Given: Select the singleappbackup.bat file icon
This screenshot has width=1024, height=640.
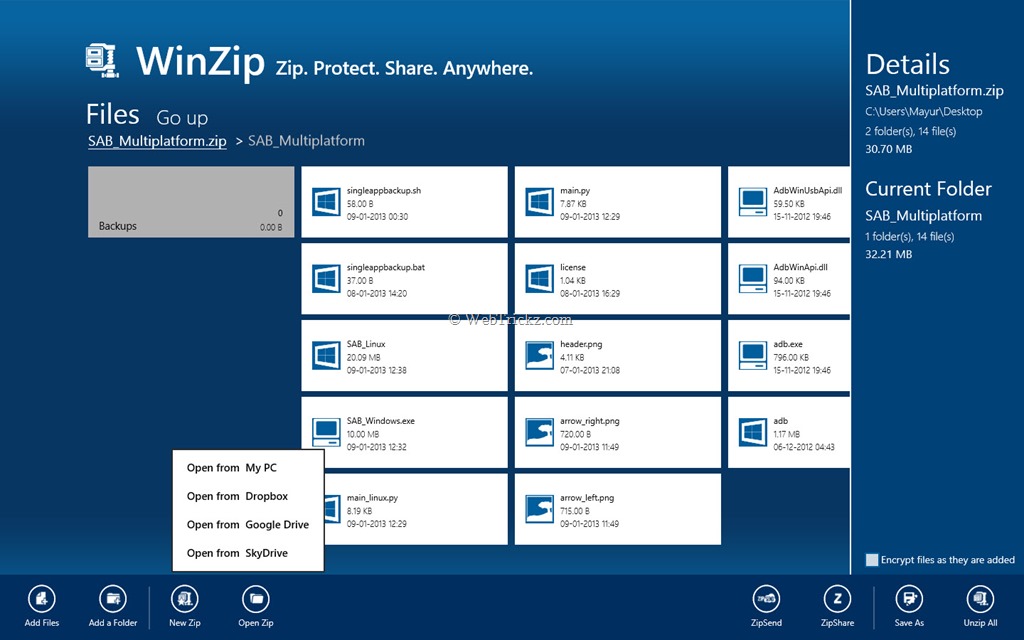Looking at the screenshot, I should 326,279.
